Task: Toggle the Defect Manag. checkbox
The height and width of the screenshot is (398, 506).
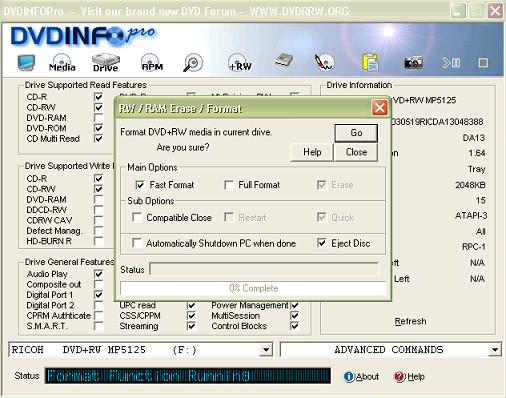Action: tap(98, 230)
